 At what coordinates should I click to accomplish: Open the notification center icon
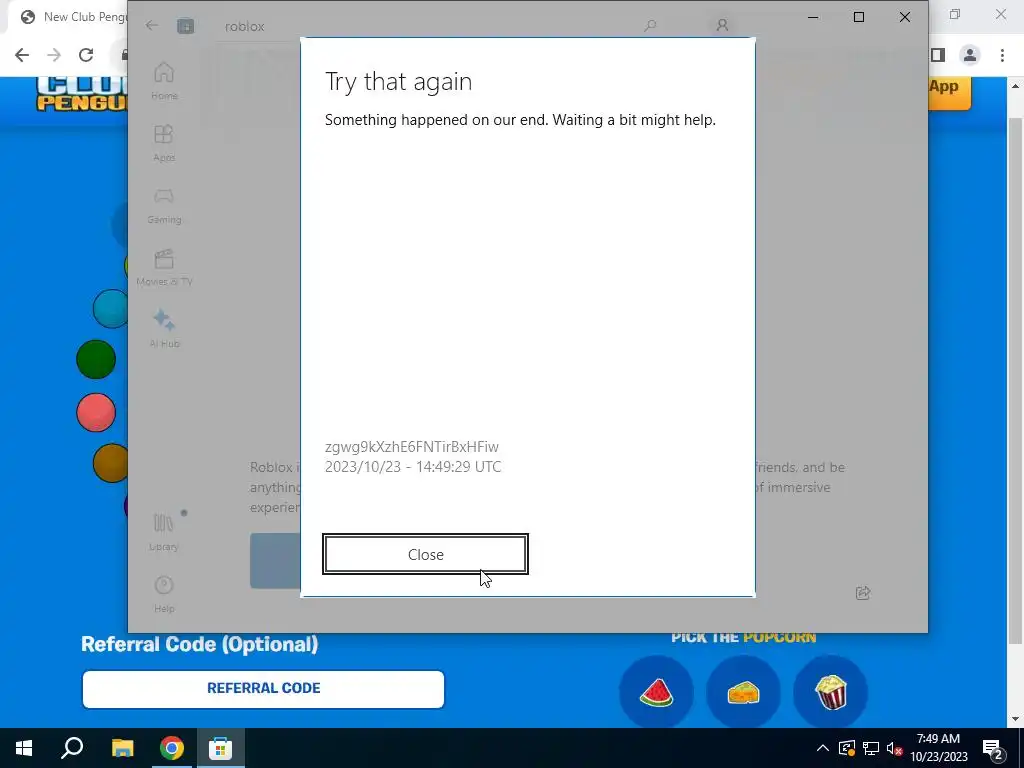coord(993,748)
